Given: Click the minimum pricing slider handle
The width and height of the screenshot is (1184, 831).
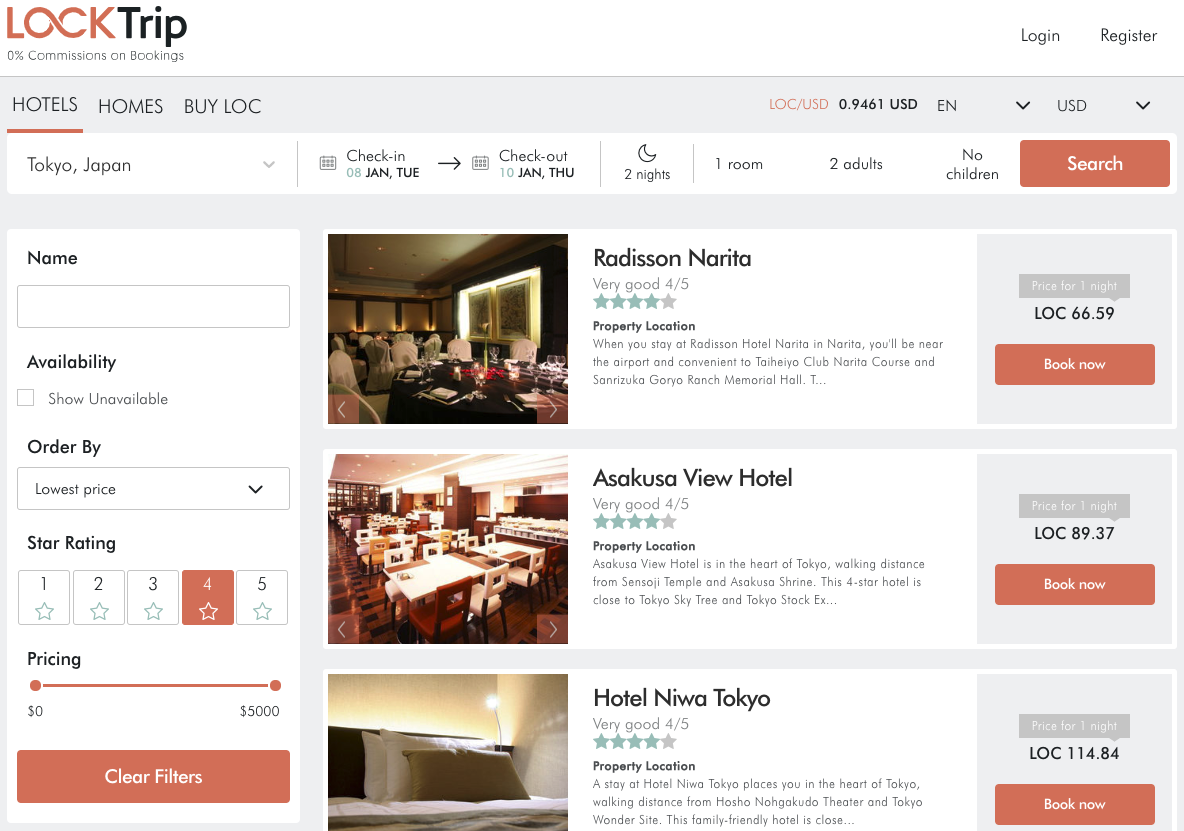Looking at the screenshot, I should 35,685.
